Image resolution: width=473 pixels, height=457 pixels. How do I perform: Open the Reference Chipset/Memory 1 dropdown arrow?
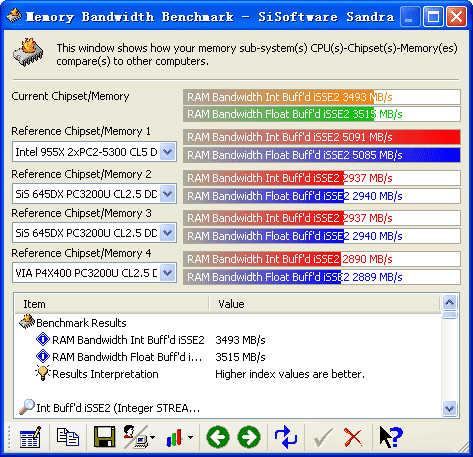168,152
